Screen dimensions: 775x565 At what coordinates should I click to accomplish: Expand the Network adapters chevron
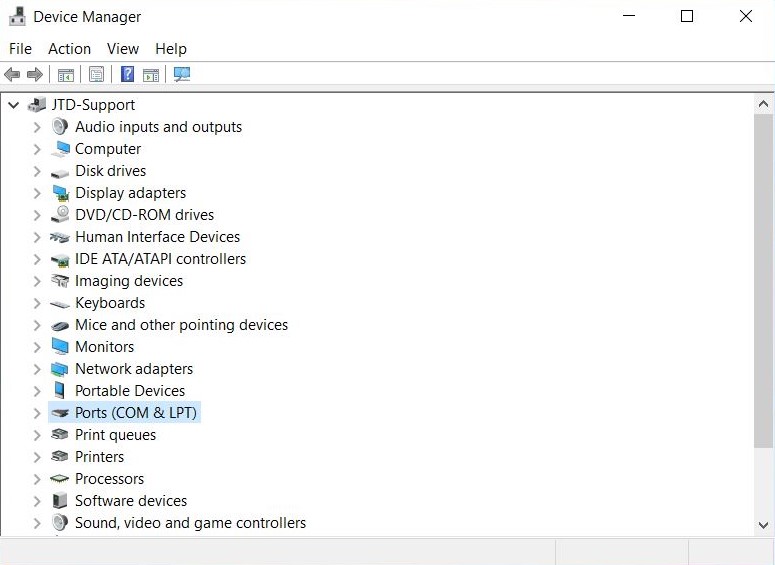click(37, 369)
